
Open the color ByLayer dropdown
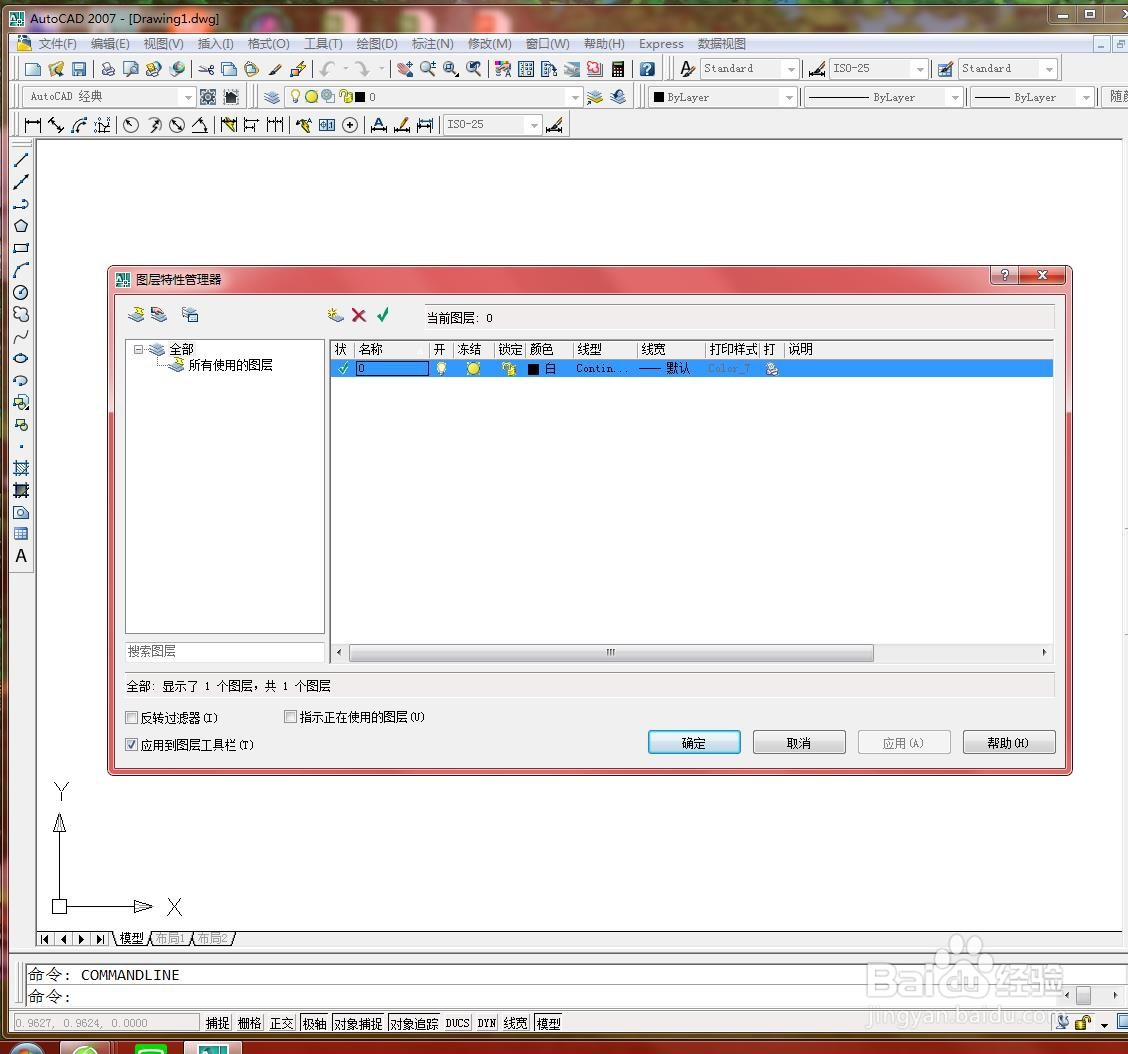pos(789,96)
